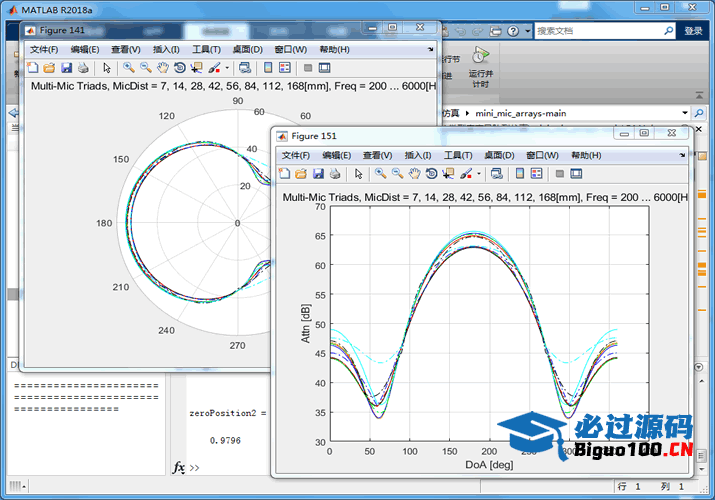Click Print icon in Figure 141 toolbar
The width and height of the screenshot is (715, 500).
pos(83,68)
